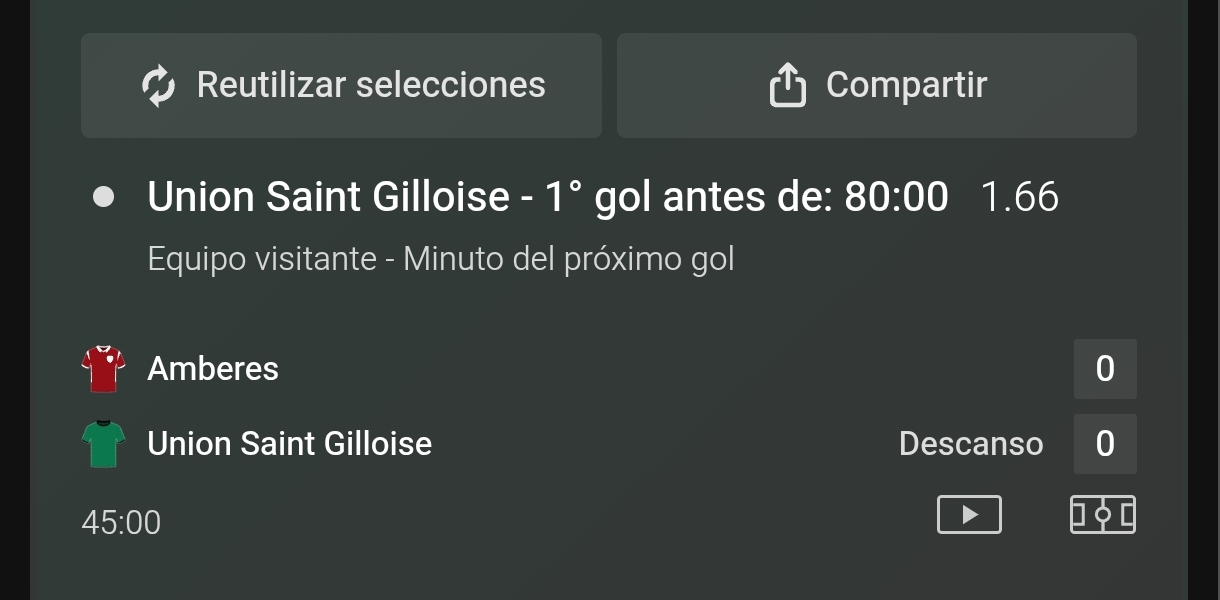1220x600 pixels.
Task: Select the Amberes team name
Action: click(213, 369)
